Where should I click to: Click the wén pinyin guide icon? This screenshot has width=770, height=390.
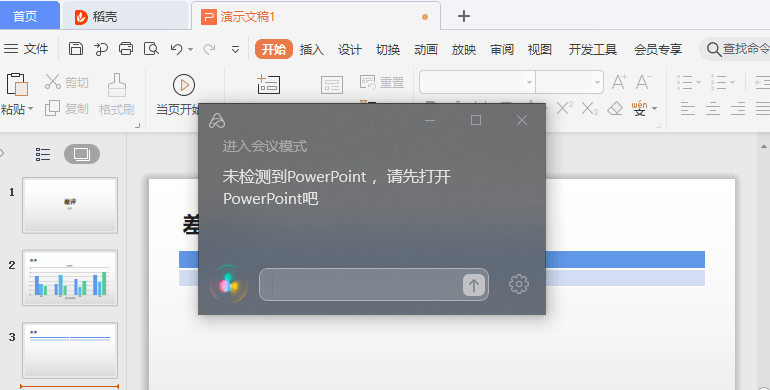639,108
